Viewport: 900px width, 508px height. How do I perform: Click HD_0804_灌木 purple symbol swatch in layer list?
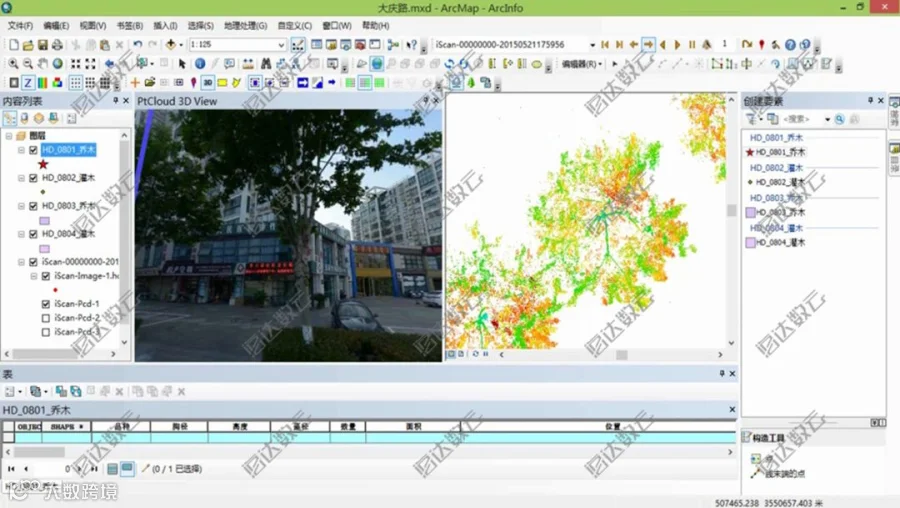point(44,249)
